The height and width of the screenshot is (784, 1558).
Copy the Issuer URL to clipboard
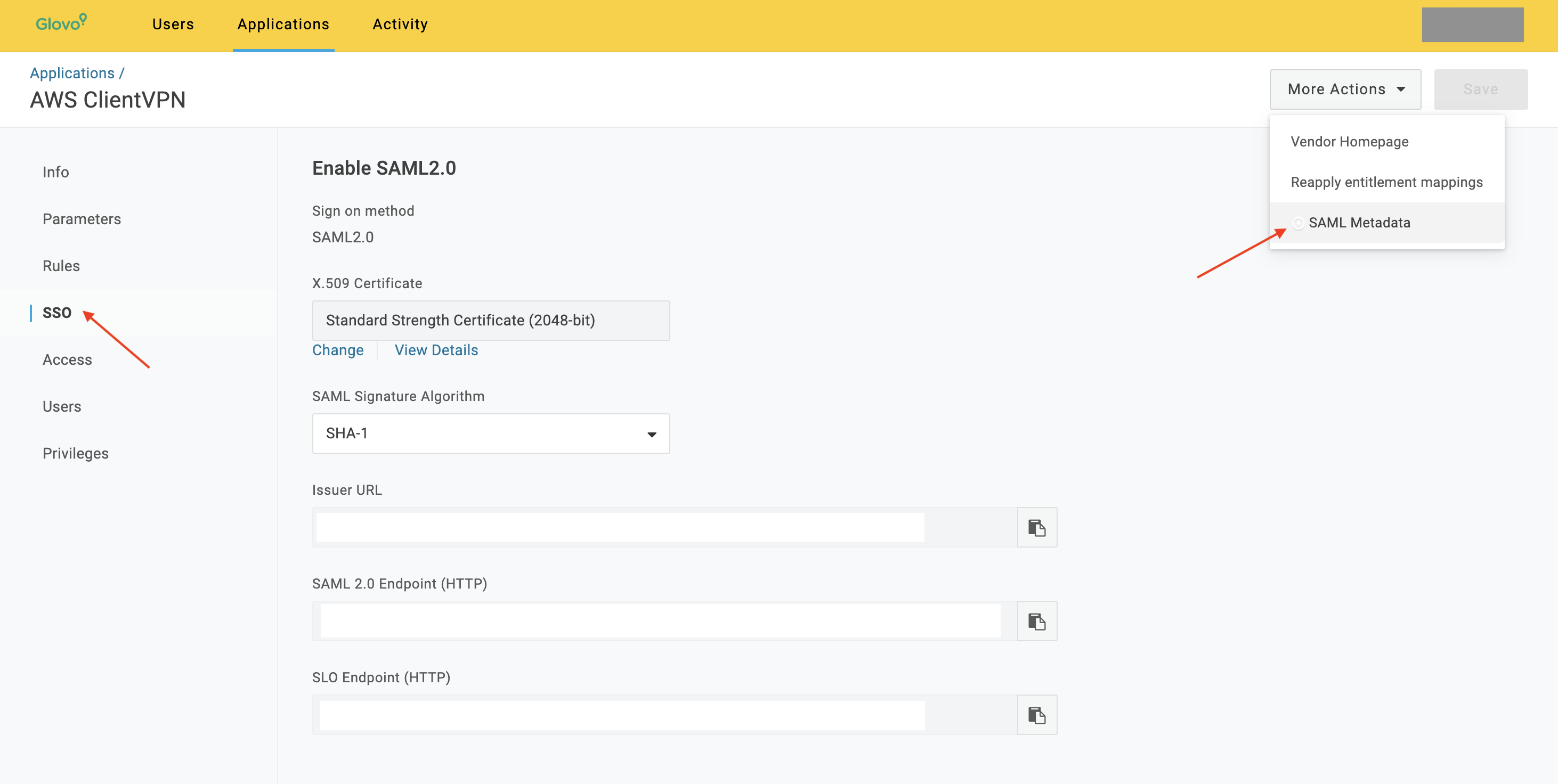click(x=1037, y=527)
